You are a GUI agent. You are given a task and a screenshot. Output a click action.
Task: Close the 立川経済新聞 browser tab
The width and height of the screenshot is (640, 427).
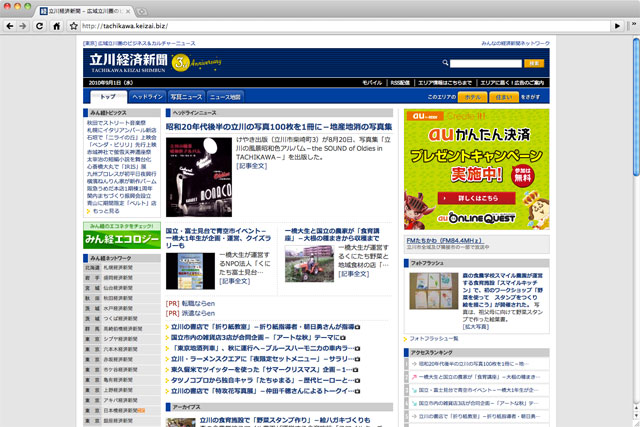(128, 11)
